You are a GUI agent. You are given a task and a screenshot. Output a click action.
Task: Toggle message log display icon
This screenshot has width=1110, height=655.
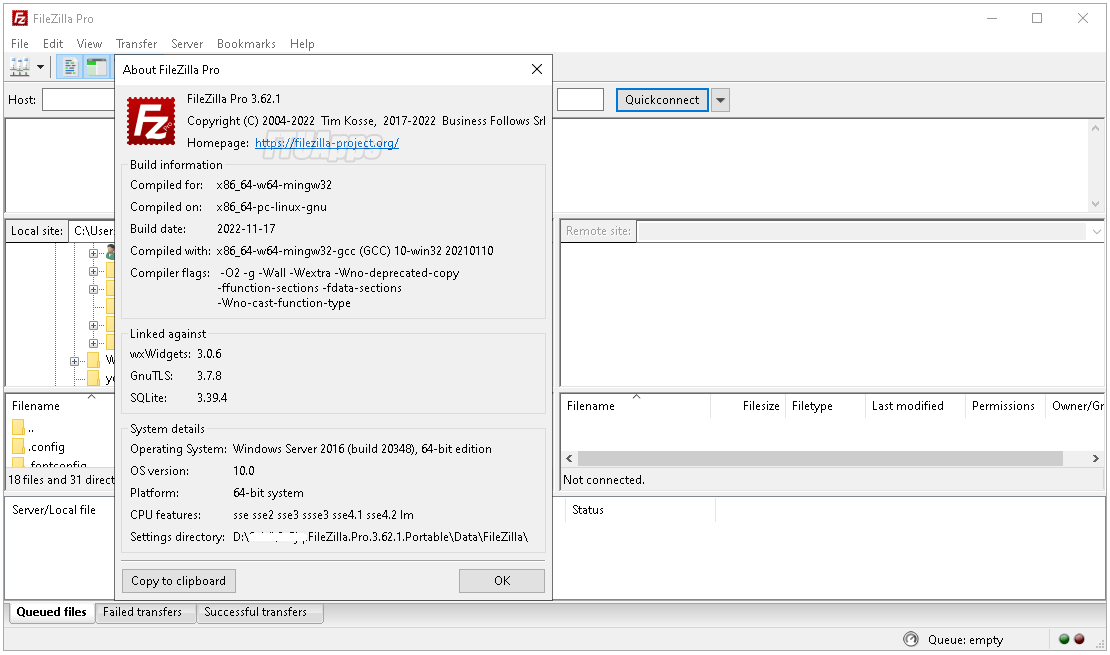[x=70, y=68]
